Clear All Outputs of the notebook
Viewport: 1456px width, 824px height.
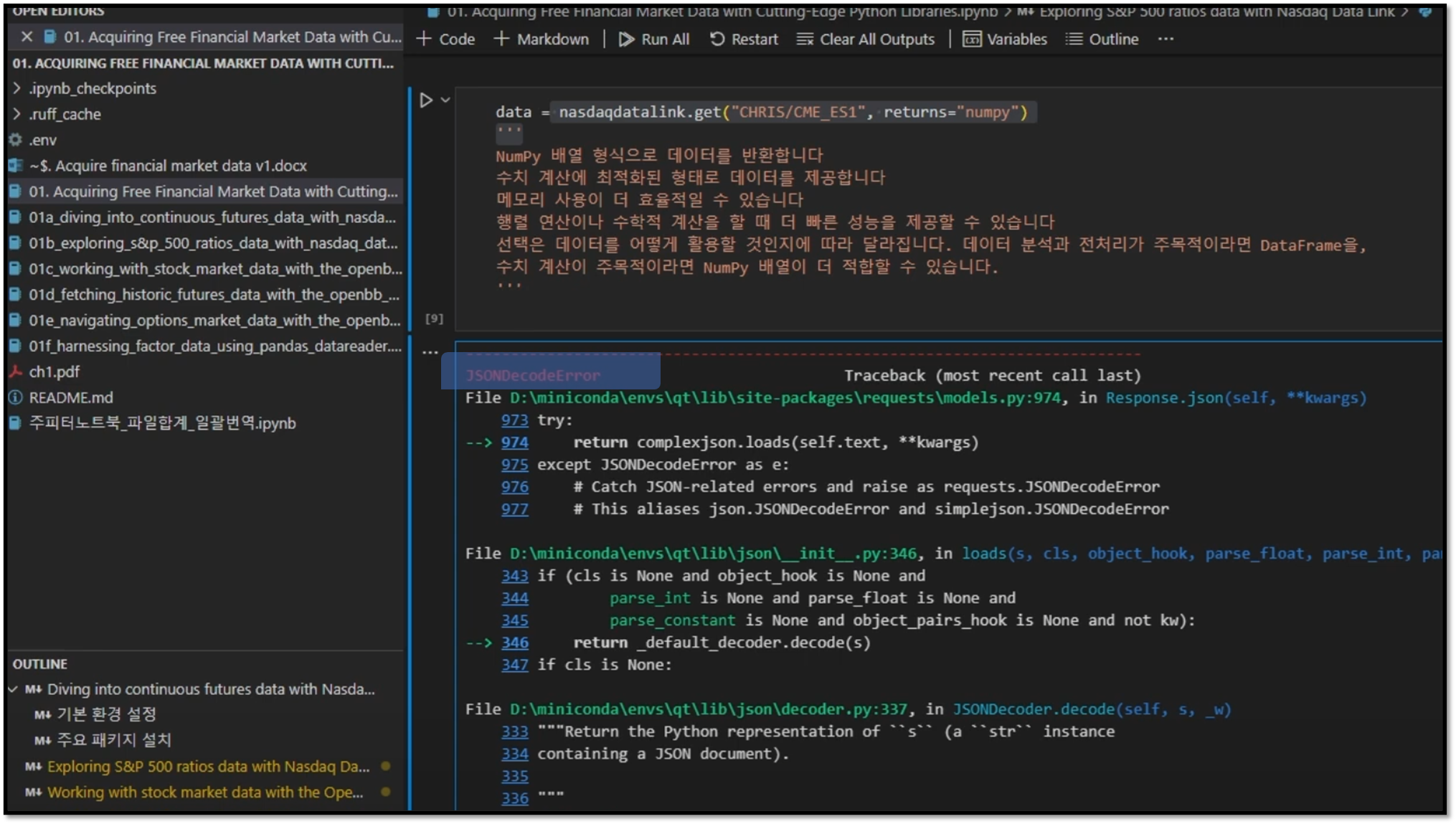pos(865,39)
